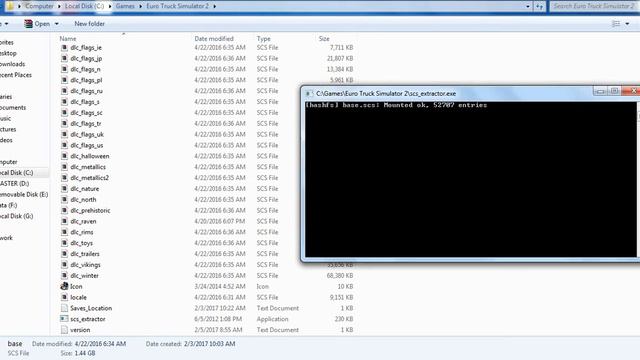Select Local Disk (G:) in navigation pane

(x=16, y=216)
